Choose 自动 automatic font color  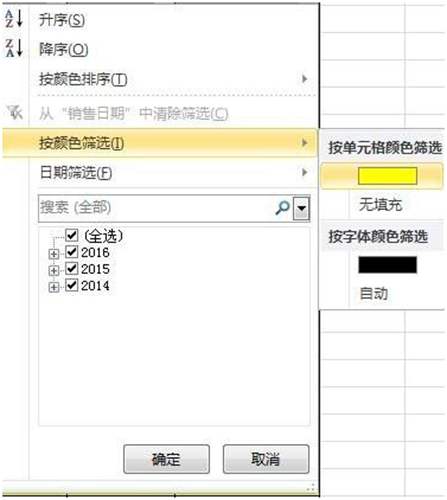pos(374,293)
